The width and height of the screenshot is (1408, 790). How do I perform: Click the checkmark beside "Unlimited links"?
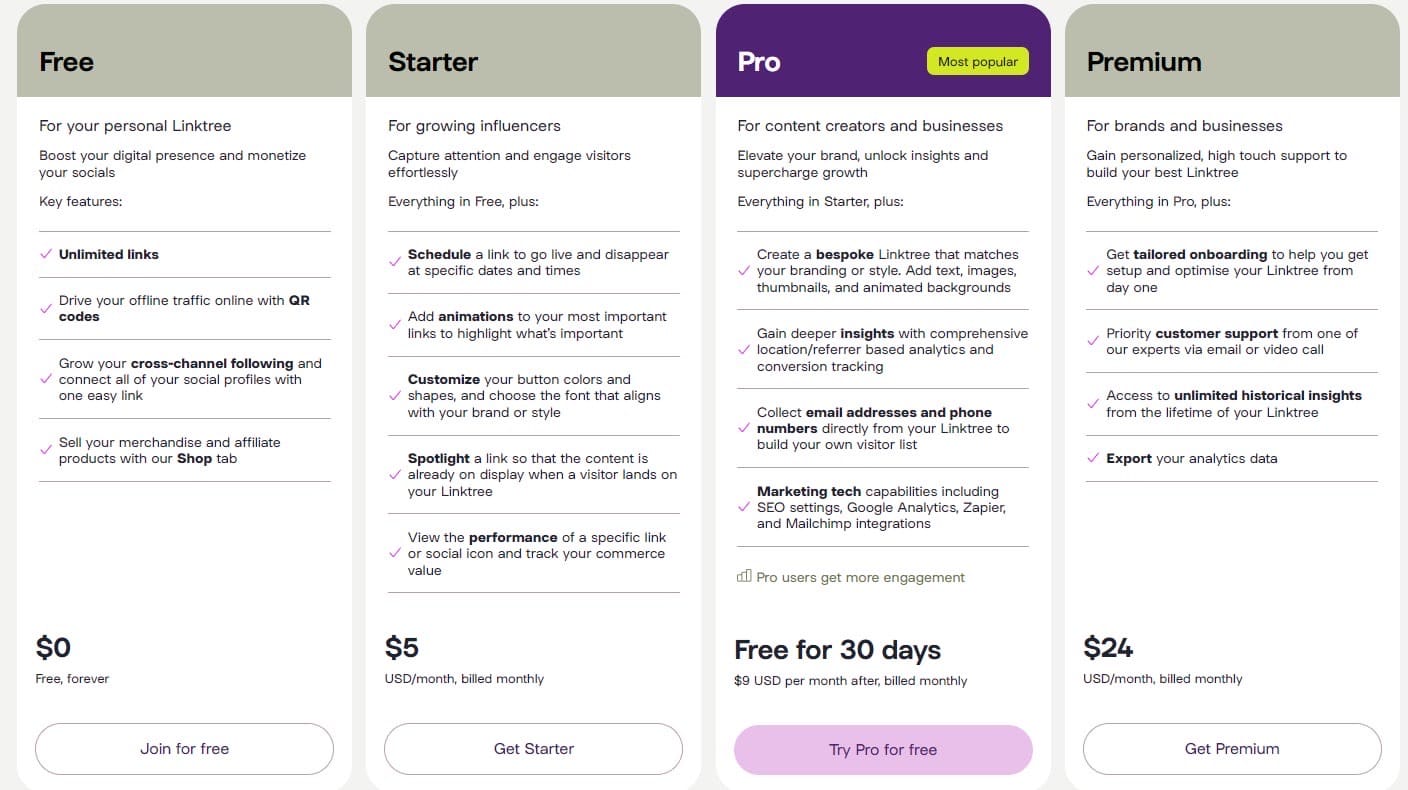[44, 254]
